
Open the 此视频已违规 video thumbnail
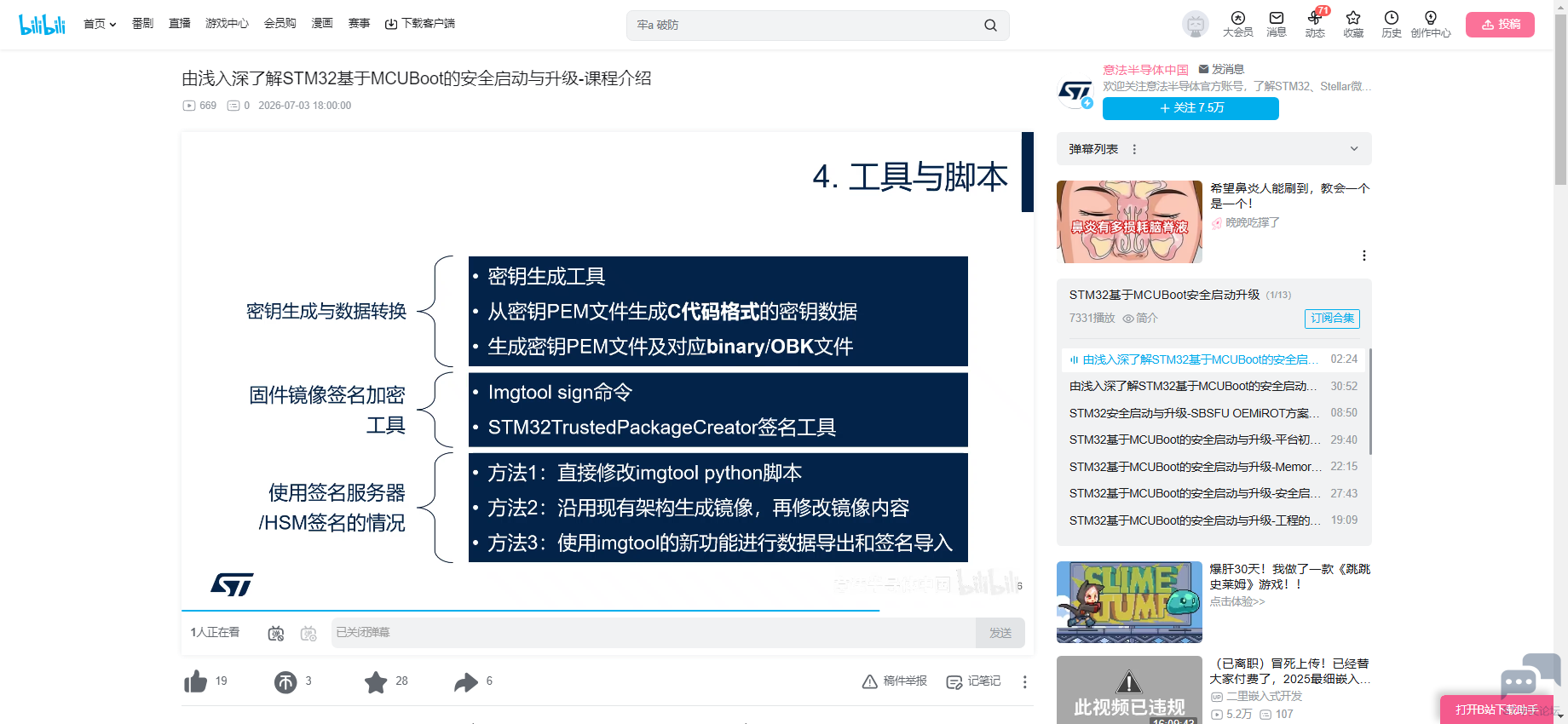point(1129,690)
